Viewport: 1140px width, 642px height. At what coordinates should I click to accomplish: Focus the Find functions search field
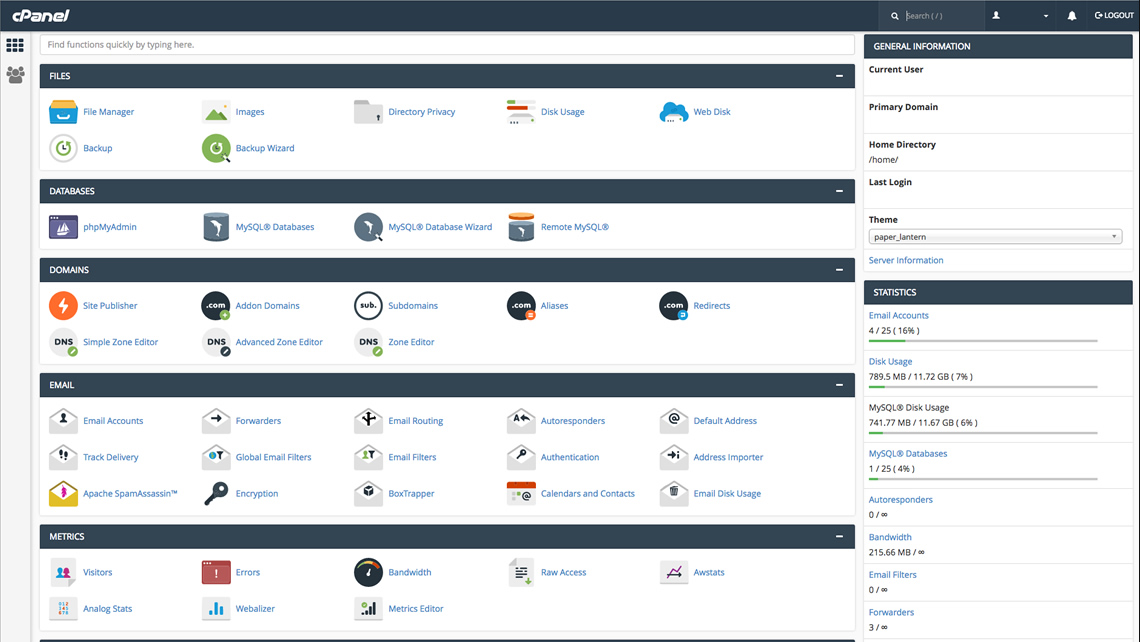tap(447, 44)
